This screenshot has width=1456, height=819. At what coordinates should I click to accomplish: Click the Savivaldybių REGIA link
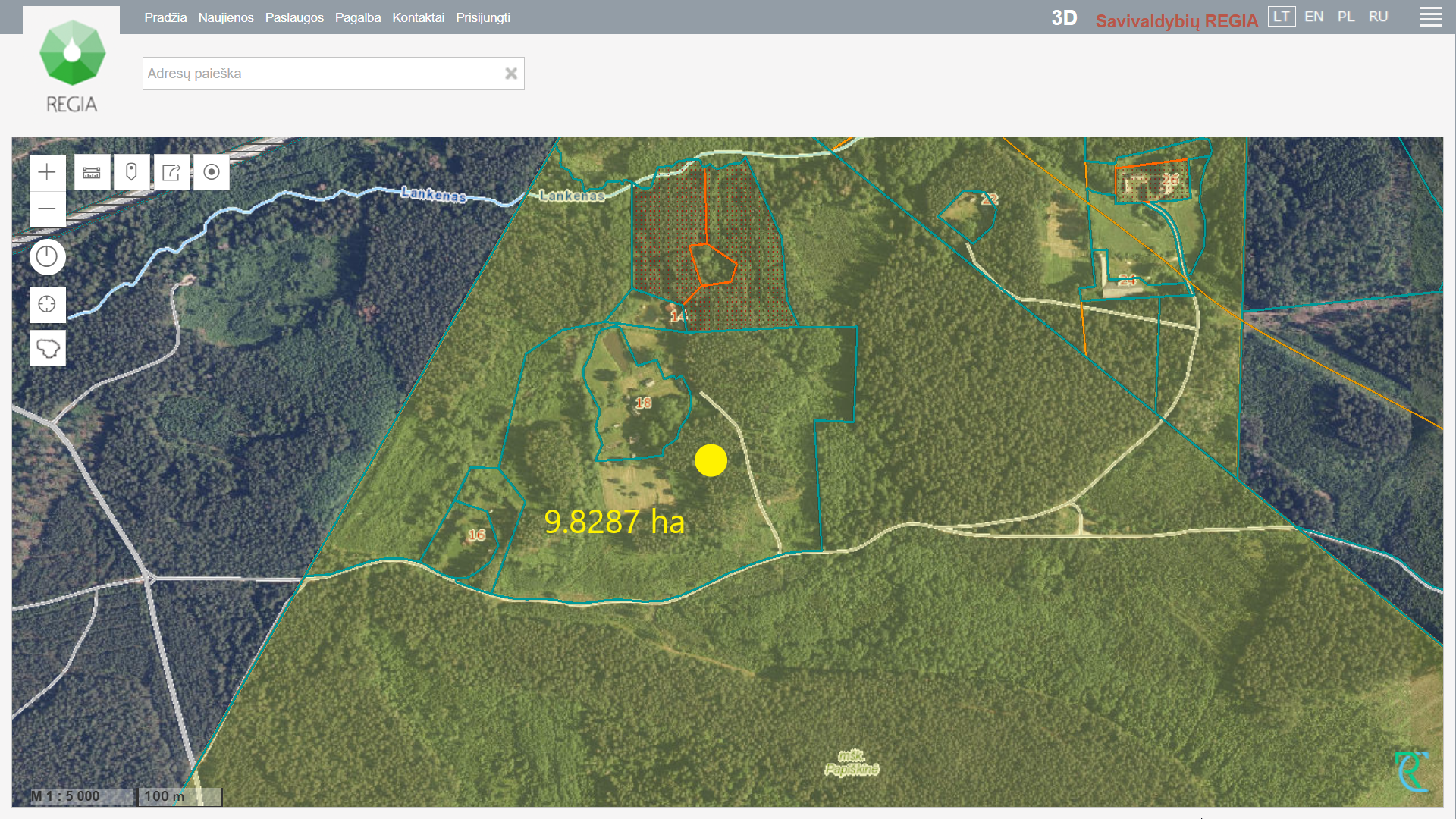[x=1176, y=21]
